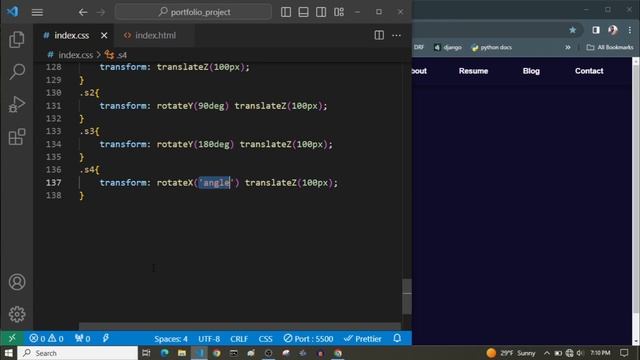The width and height of the screenshot is (640, 360).
Task: Open Customize Layout options
Action: point(339,12)
